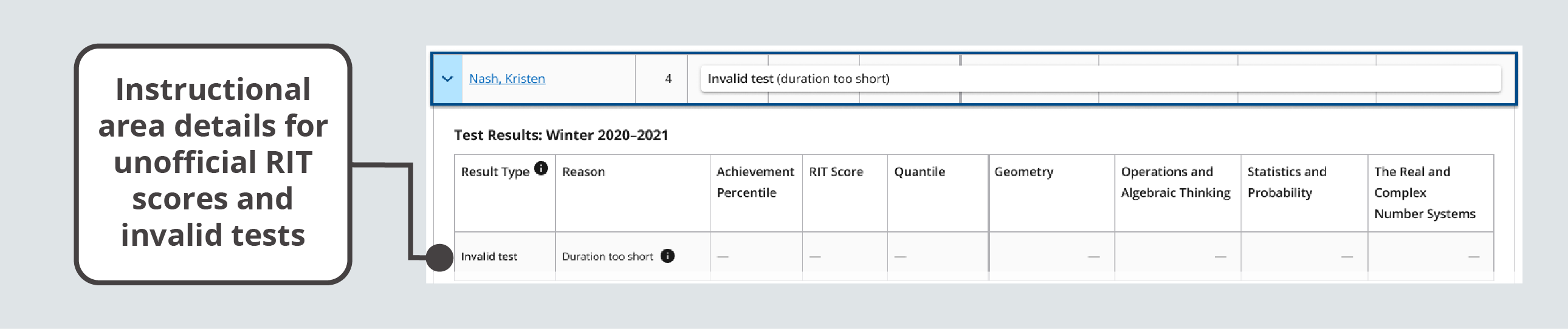Click the info icon beside Duration too short
Image resolution: width=1568 pixels, height=329 pixels.
pos(667,256)
